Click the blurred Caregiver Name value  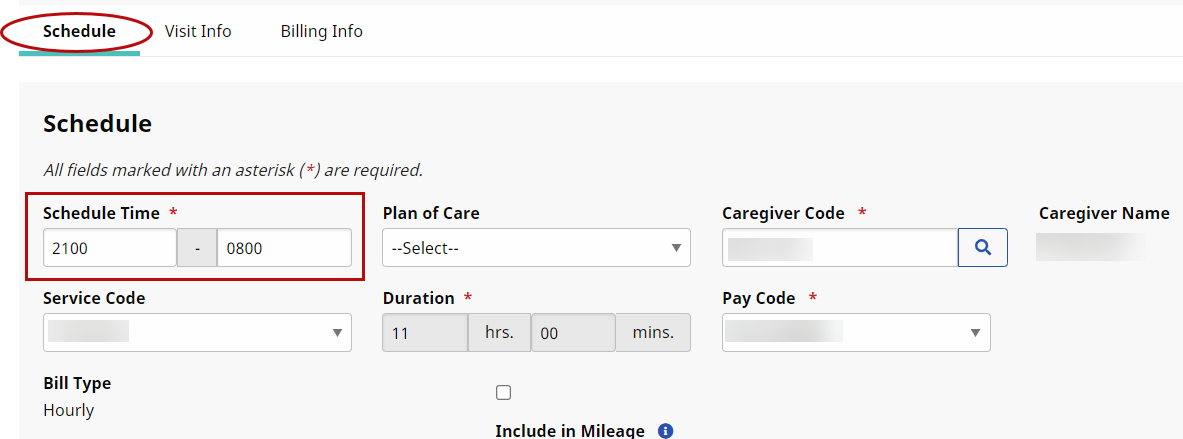(1091, 246)
